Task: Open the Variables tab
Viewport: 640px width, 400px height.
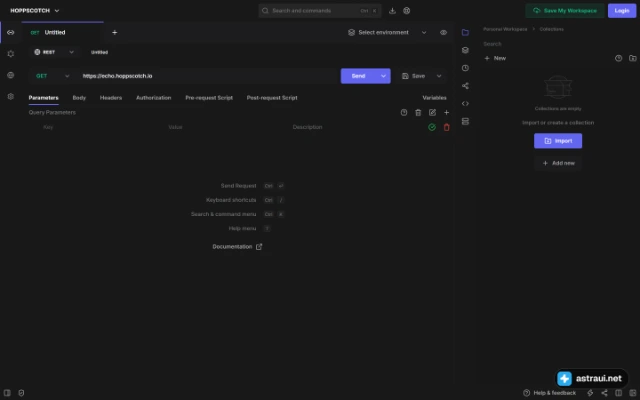Action: pyautogui.click(x=434, y=98)
